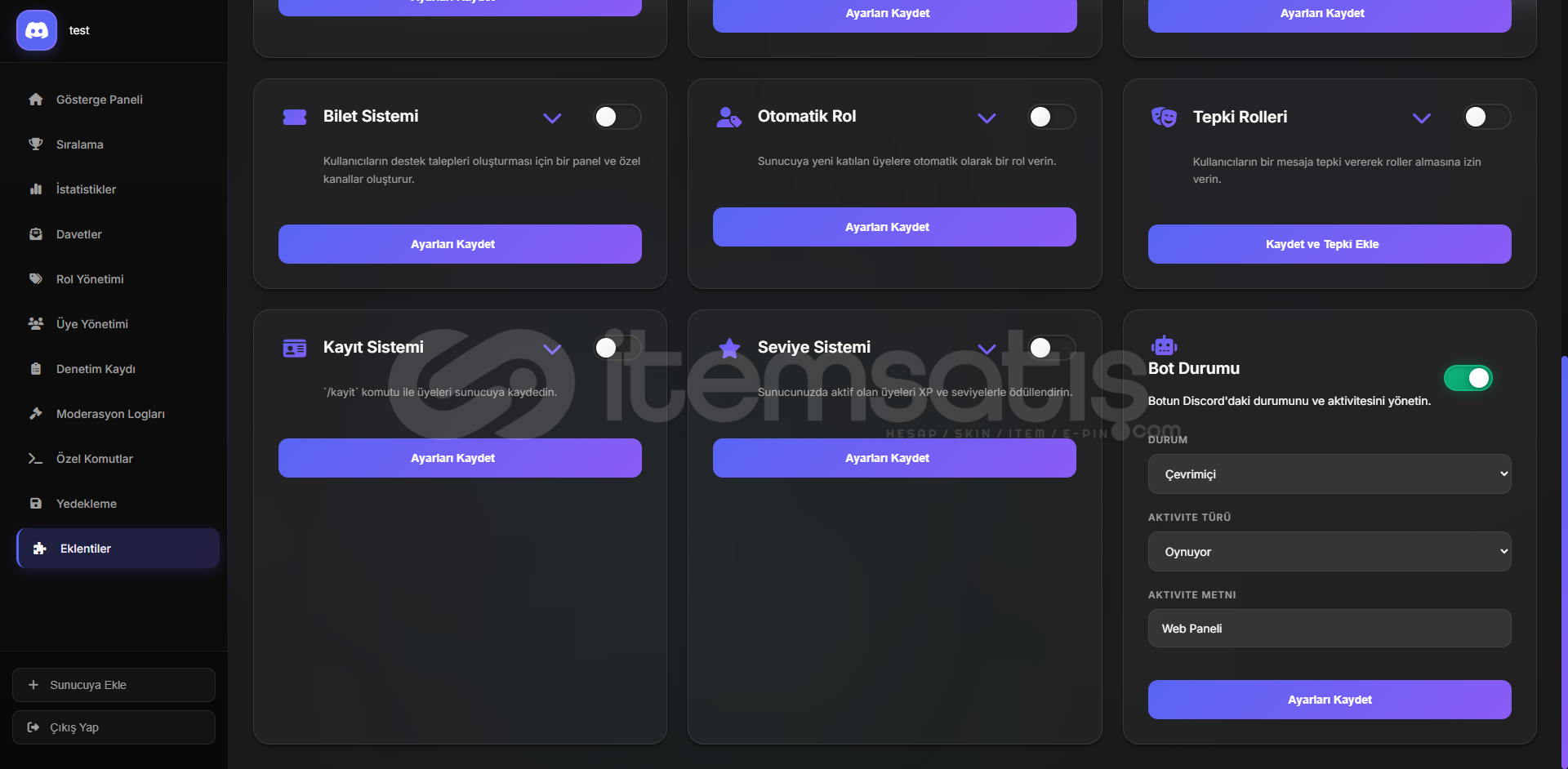
Task: Click the page's vertical scrollbar
Action: tap(1564, 562)
